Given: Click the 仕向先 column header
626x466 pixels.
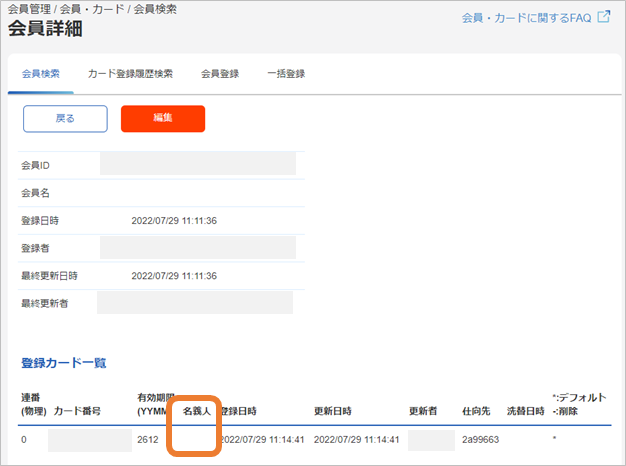Looking at the screenshot, I should click(x=476, y=411).
